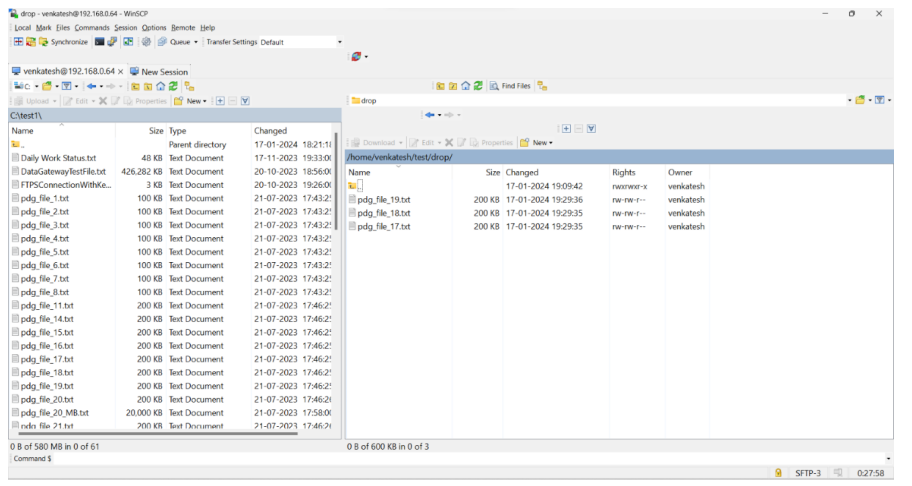Open the Preferences gear icon
Image resolution: width=912 pixels, height=486 pixels.
146,42
